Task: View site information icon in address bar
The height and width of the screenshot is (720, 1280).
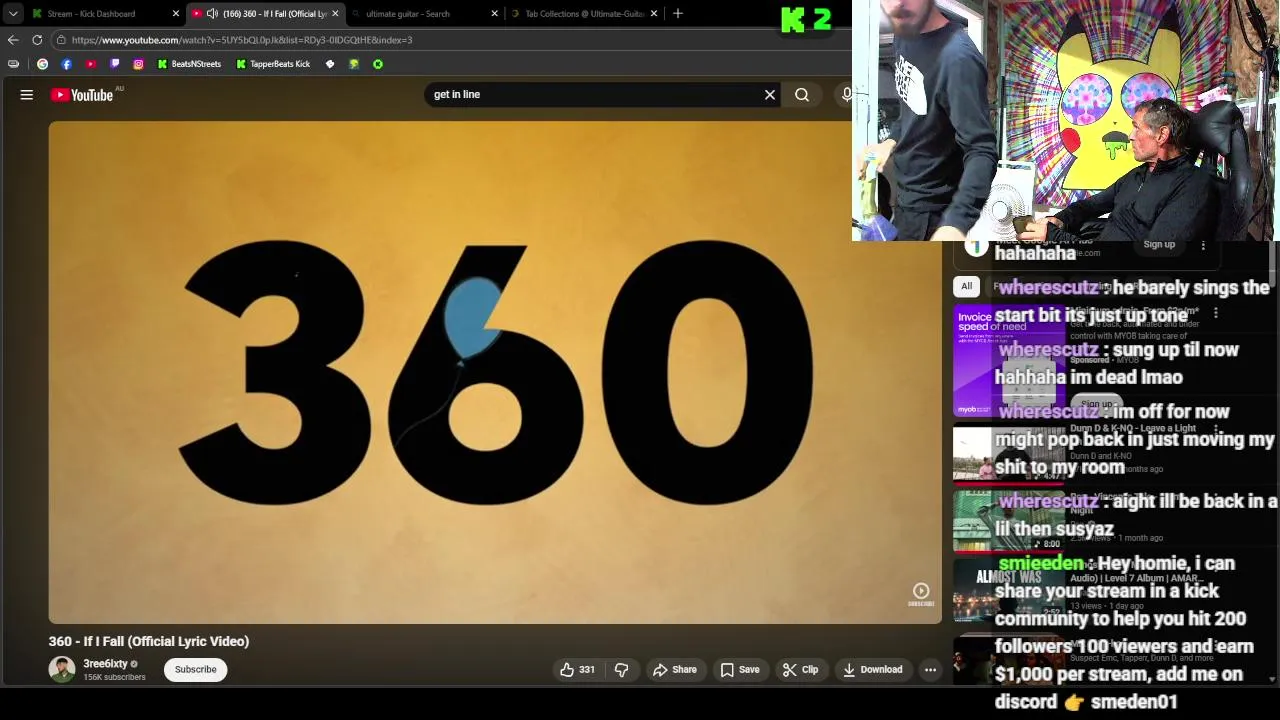Action: pyautogui.click(x=61, y=40)
